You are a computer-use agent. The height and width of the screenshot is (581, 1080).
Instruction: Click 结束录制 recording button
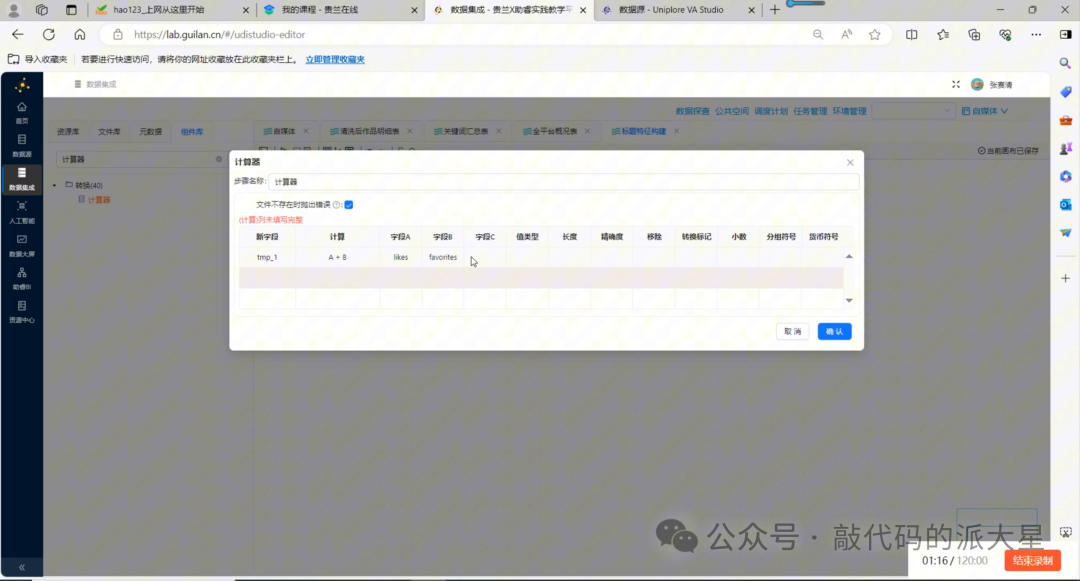(1032, 560)
